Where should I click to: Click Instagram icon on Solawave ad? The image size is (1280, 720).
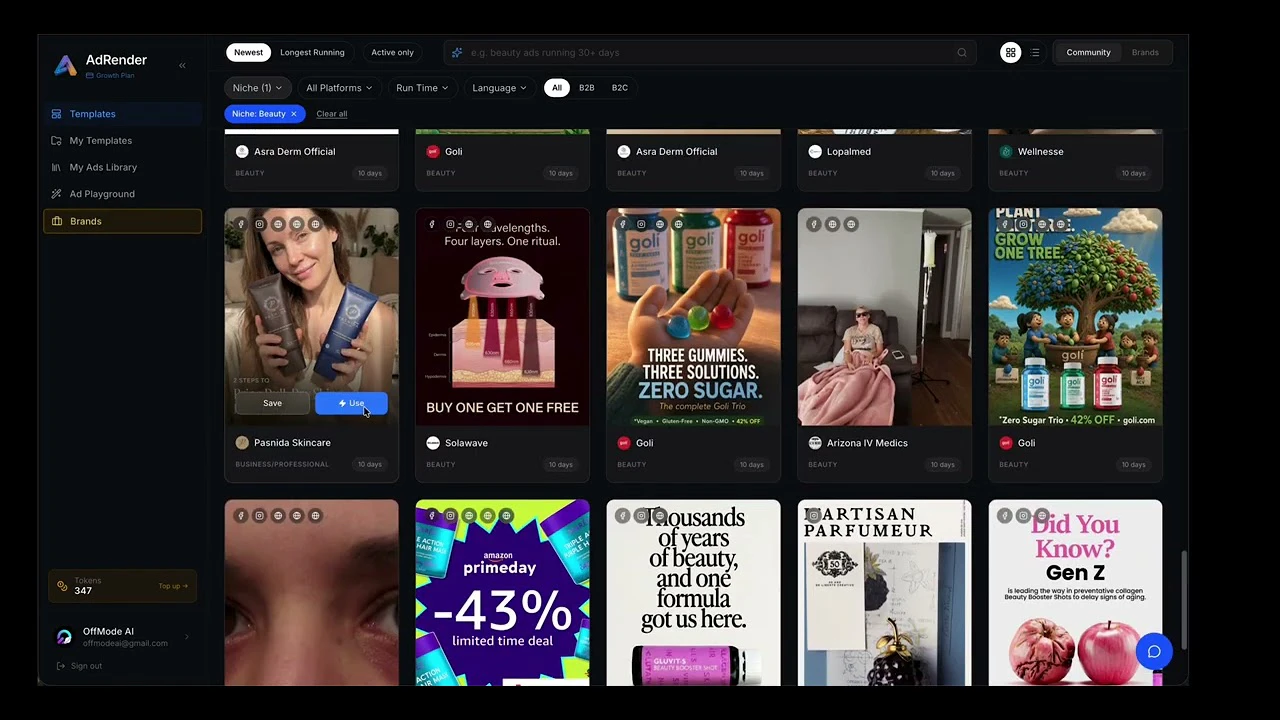450,224
